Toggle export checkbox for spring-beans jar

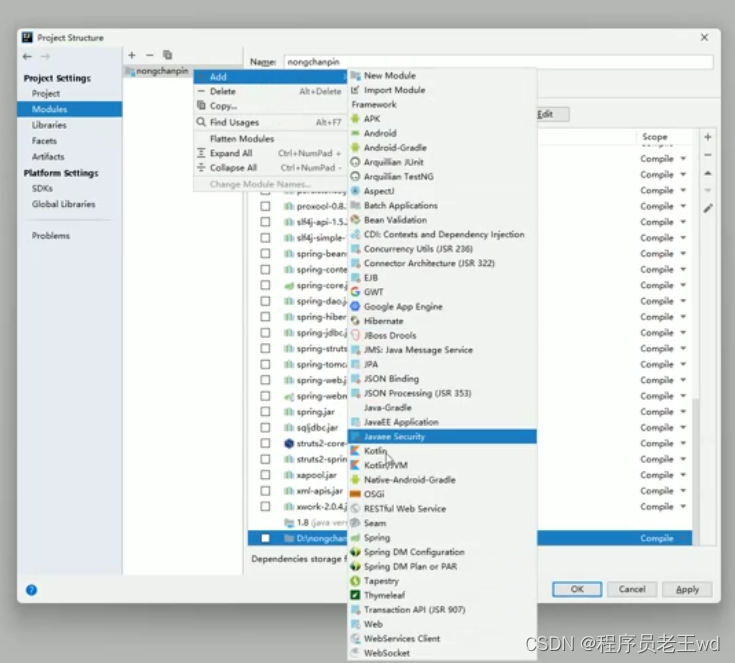coord(265,254)
